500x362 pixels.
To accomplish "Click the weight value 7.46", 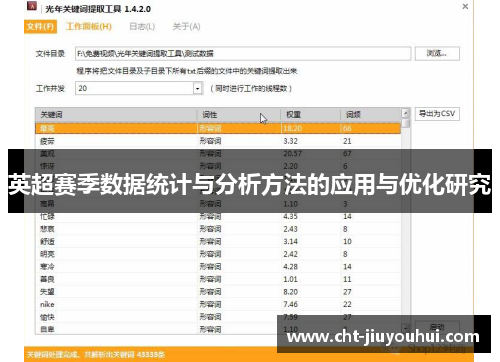I will pyautogui.click(x=290, y=304).
